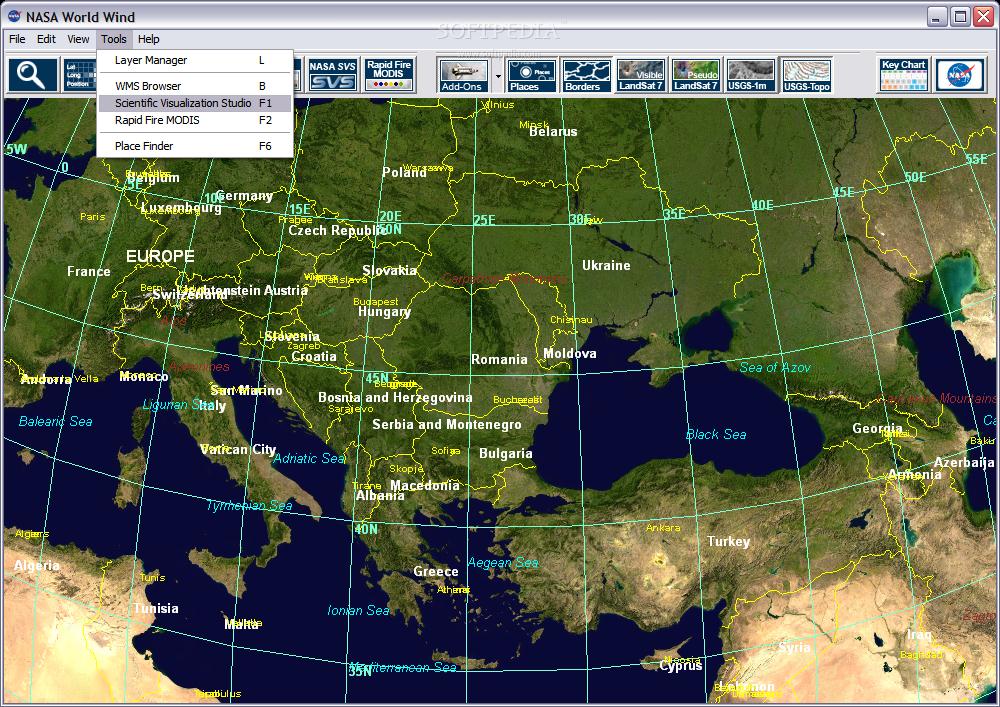Click the NASA logo toolbar button
1000x707 pixels.
click(958, 75)
